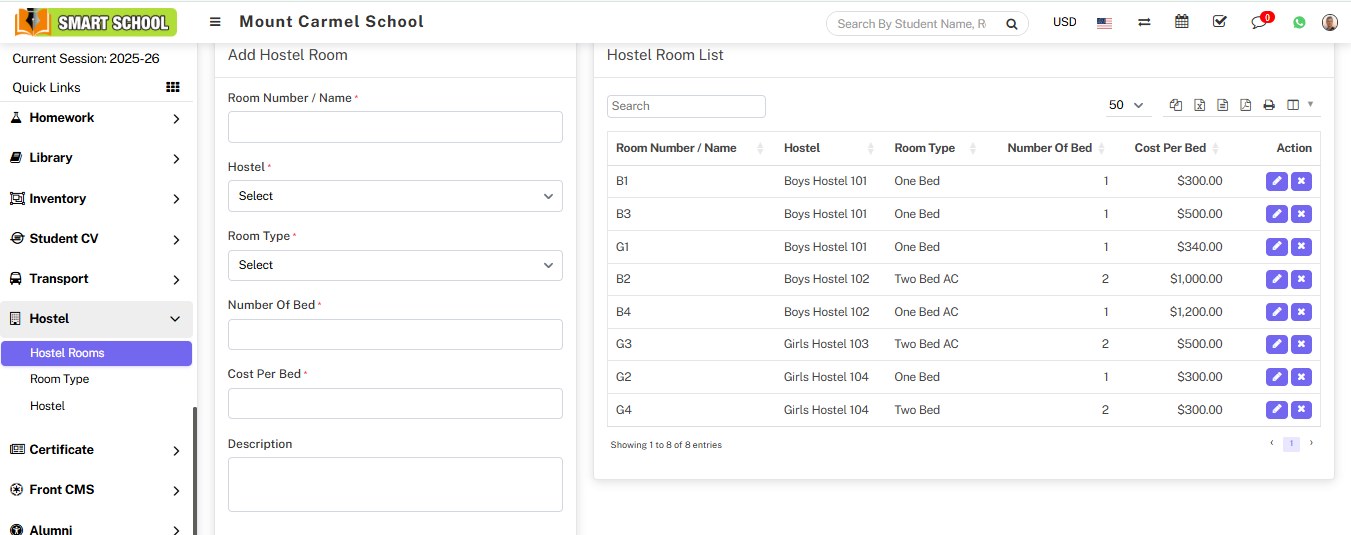Focus the Number Of Bed field
The width and height of the screenshot is (1351, 535).
[395, 334]
